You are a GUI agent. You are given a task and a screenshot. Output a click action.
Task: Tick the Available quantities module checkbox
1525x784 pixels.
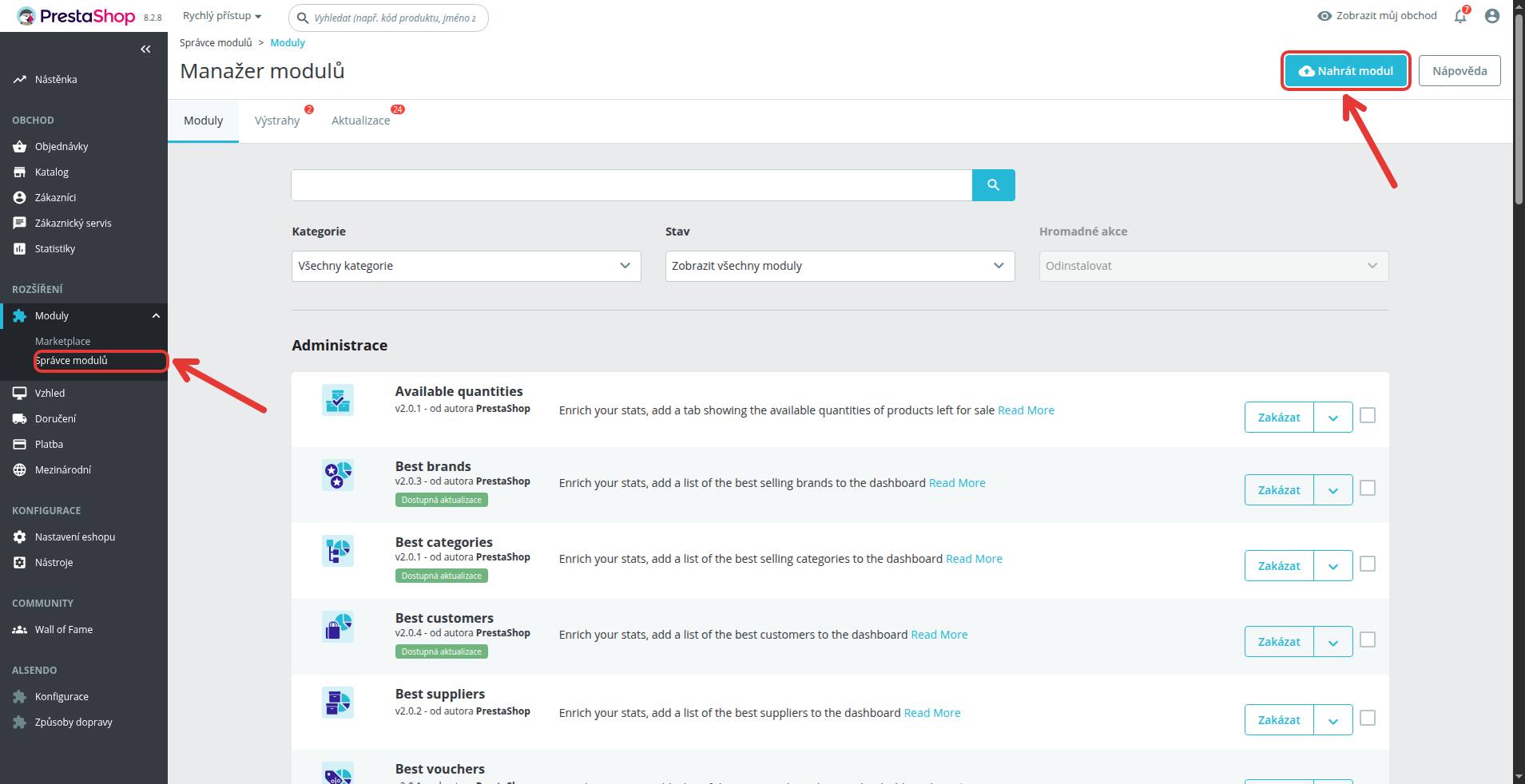(1368, 415)
